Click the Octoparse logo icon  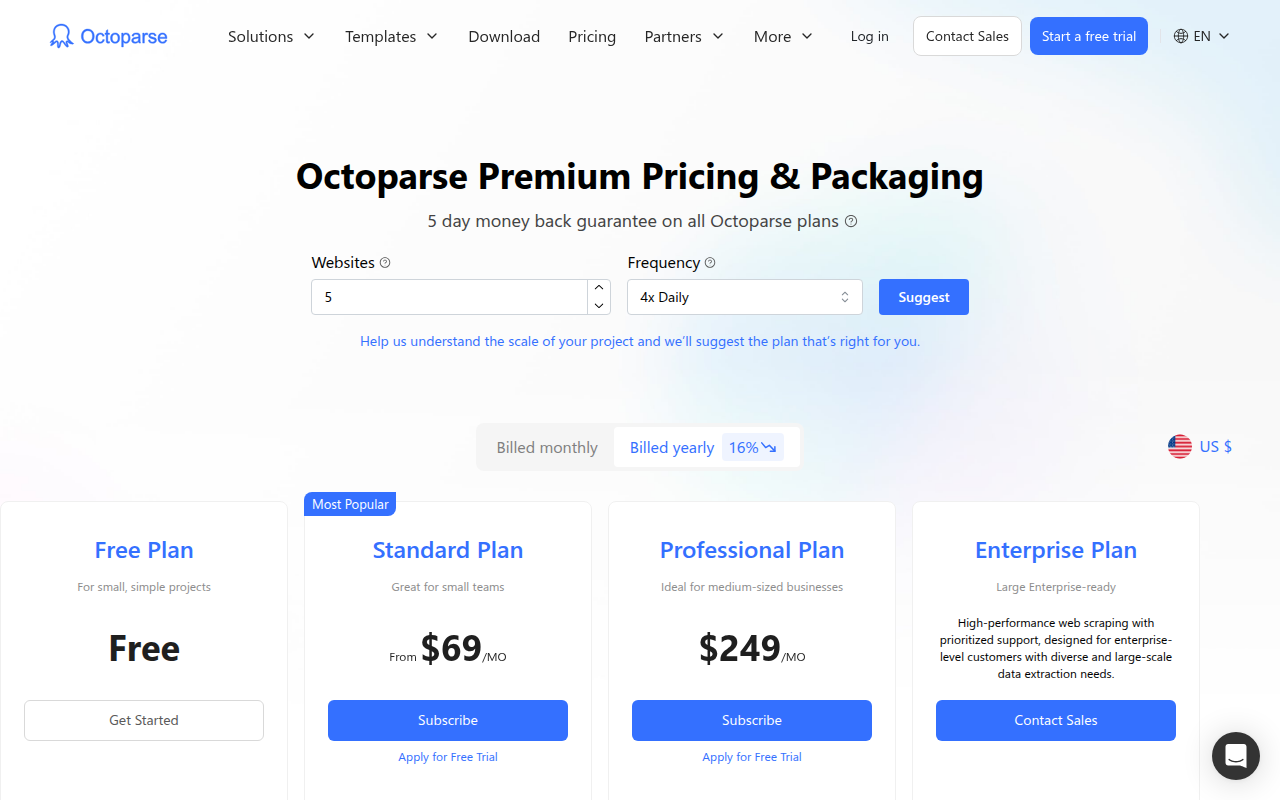pyautogui.click(x=61, y=37)
